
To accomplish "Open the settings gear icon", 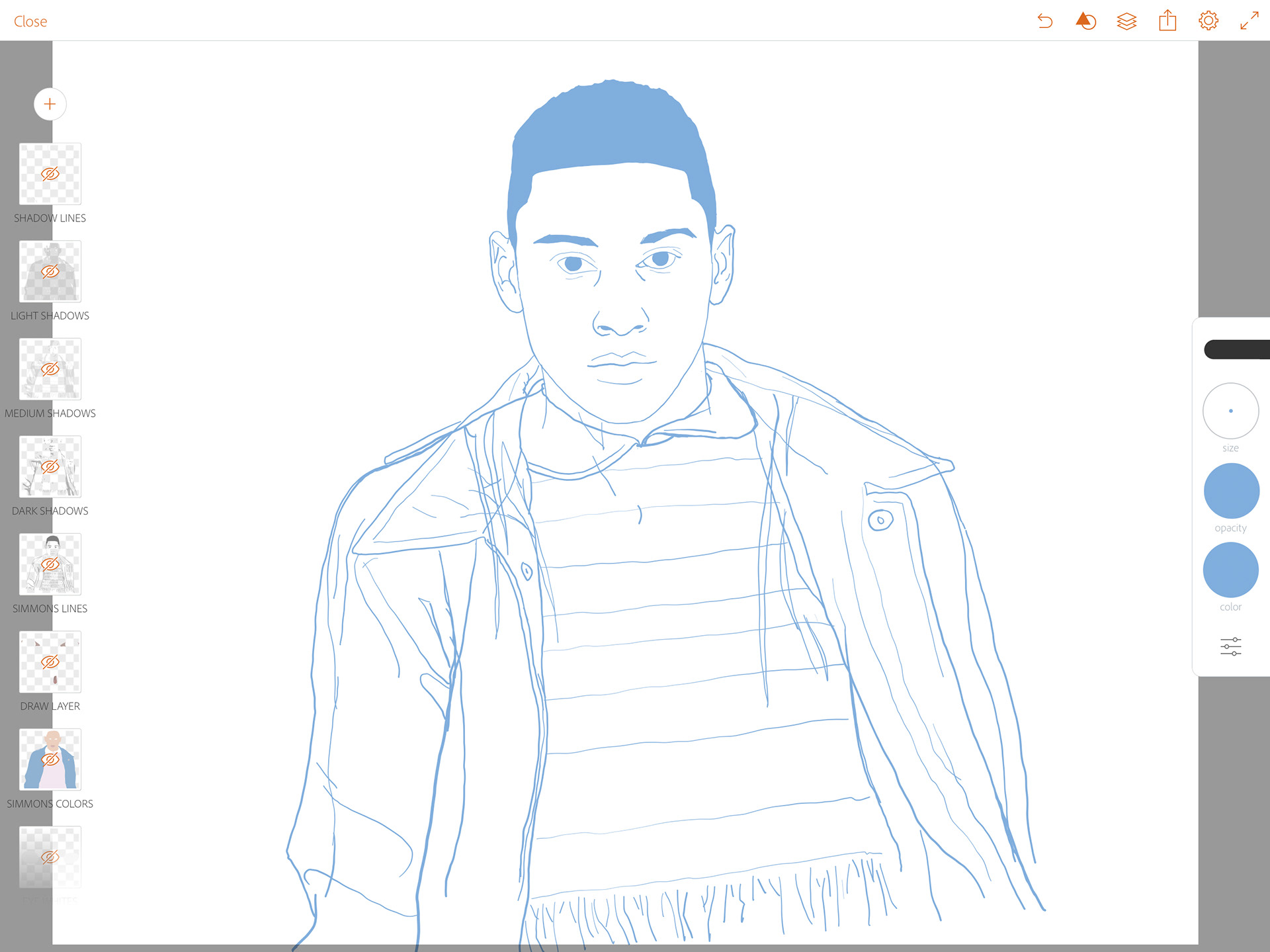I will click(1208, 21).
